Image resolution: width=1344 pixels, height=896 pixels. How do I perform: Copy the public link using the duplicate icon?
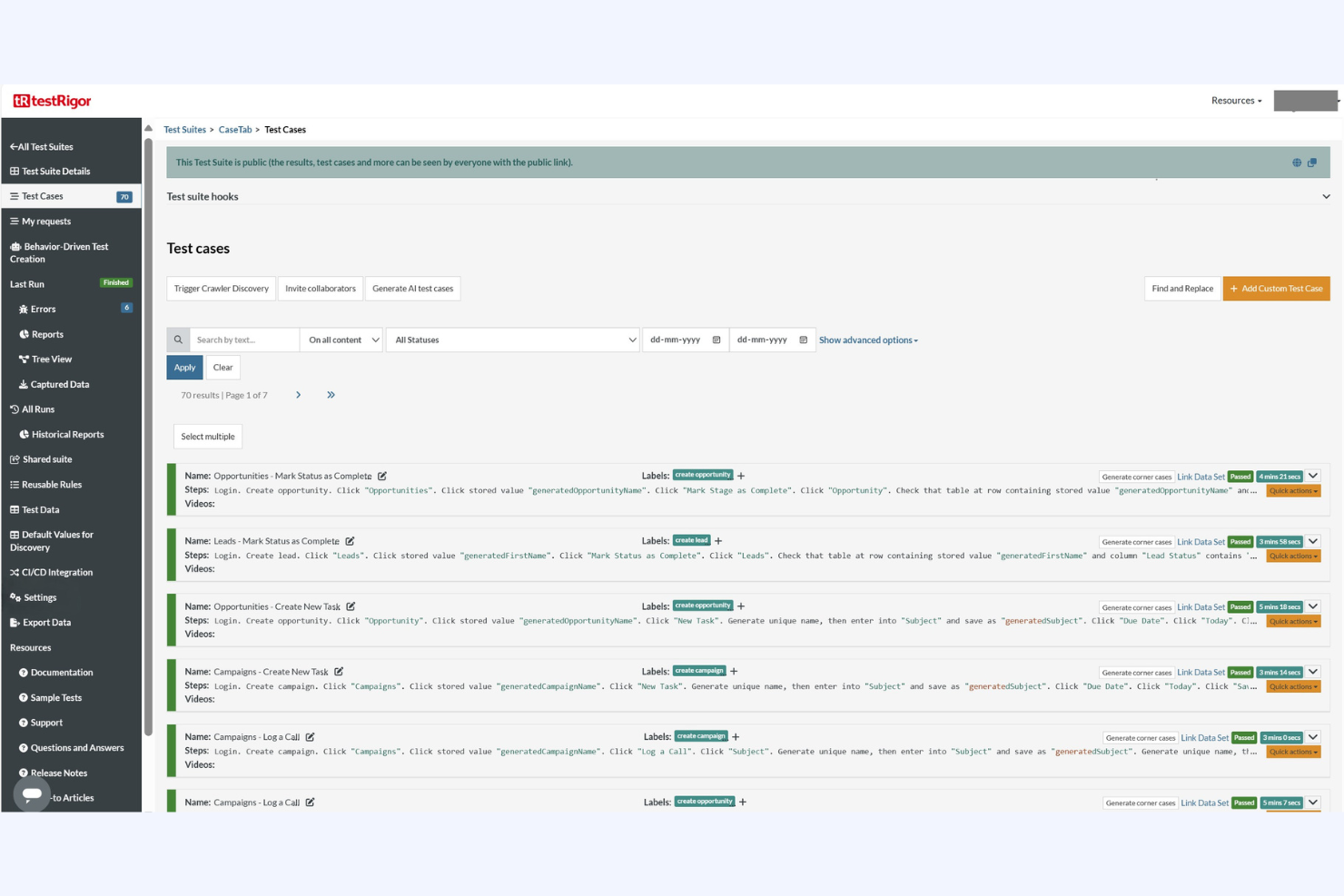[x=1312, y=162]
